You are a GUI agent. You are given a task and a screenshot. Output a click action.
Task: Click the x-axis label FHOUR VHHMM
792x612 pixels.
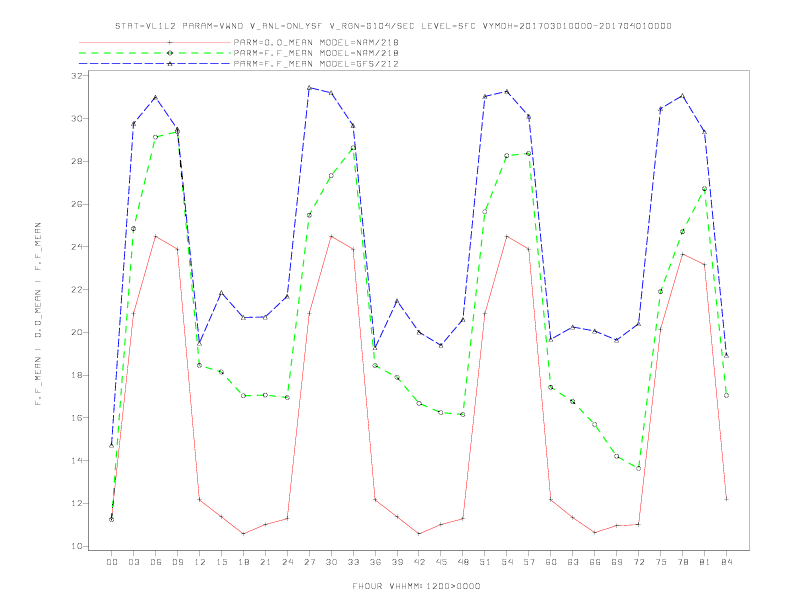416,586
